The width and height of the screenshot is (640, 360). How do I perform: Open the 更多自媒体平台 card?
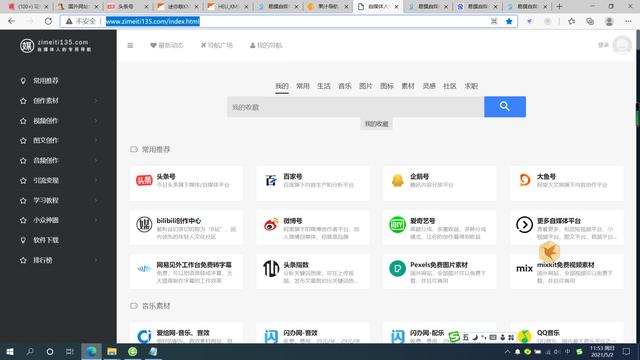[x=567, y=227]
